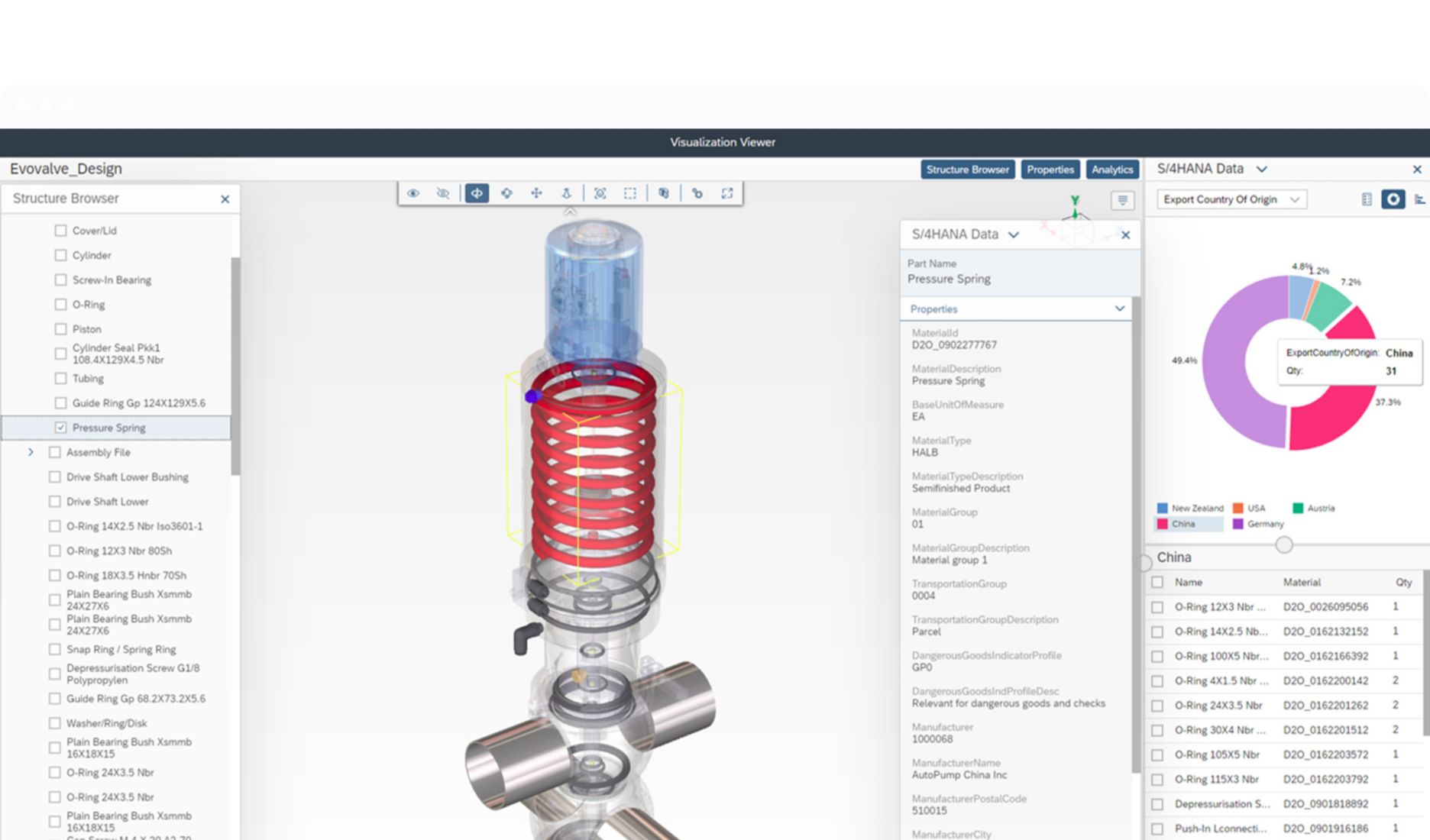Expand the Assembly File tree node
The height and width of the screenshot is (840, 1430).
[x=31, y=452]
